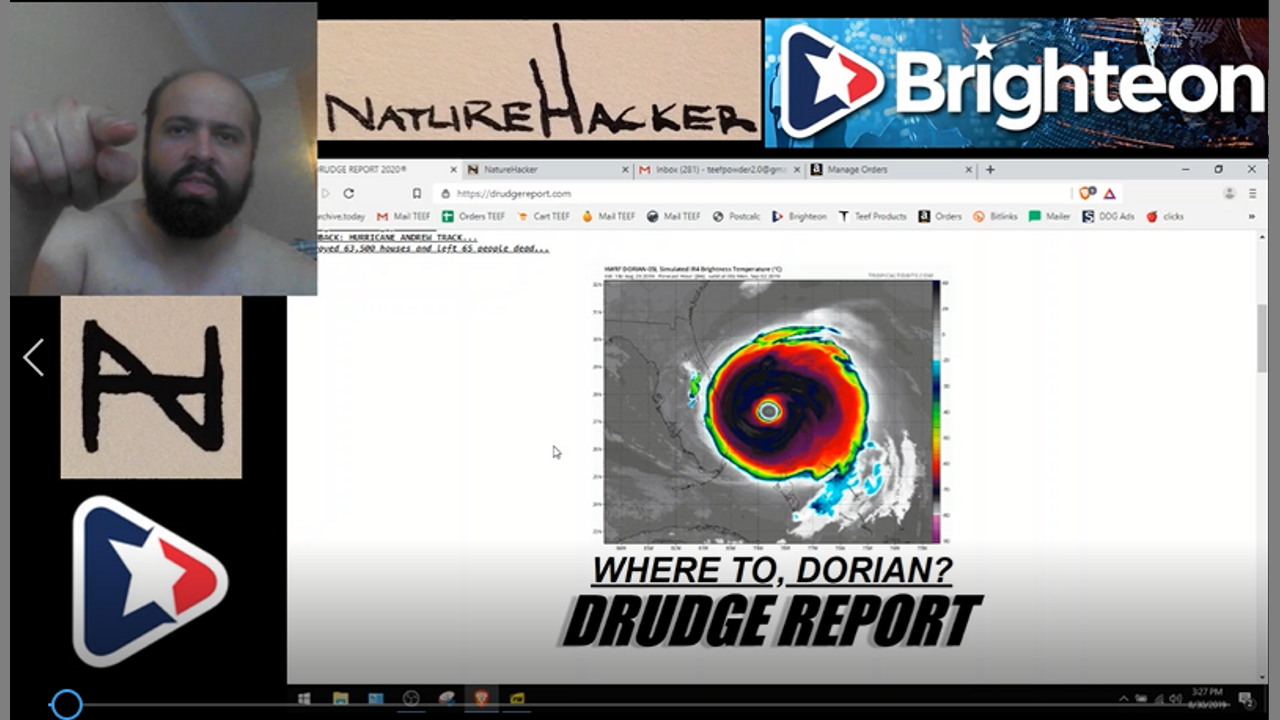This screenshot has height=720, width=1280.
Task: Click the browser reload button
Action: (348, 193)
